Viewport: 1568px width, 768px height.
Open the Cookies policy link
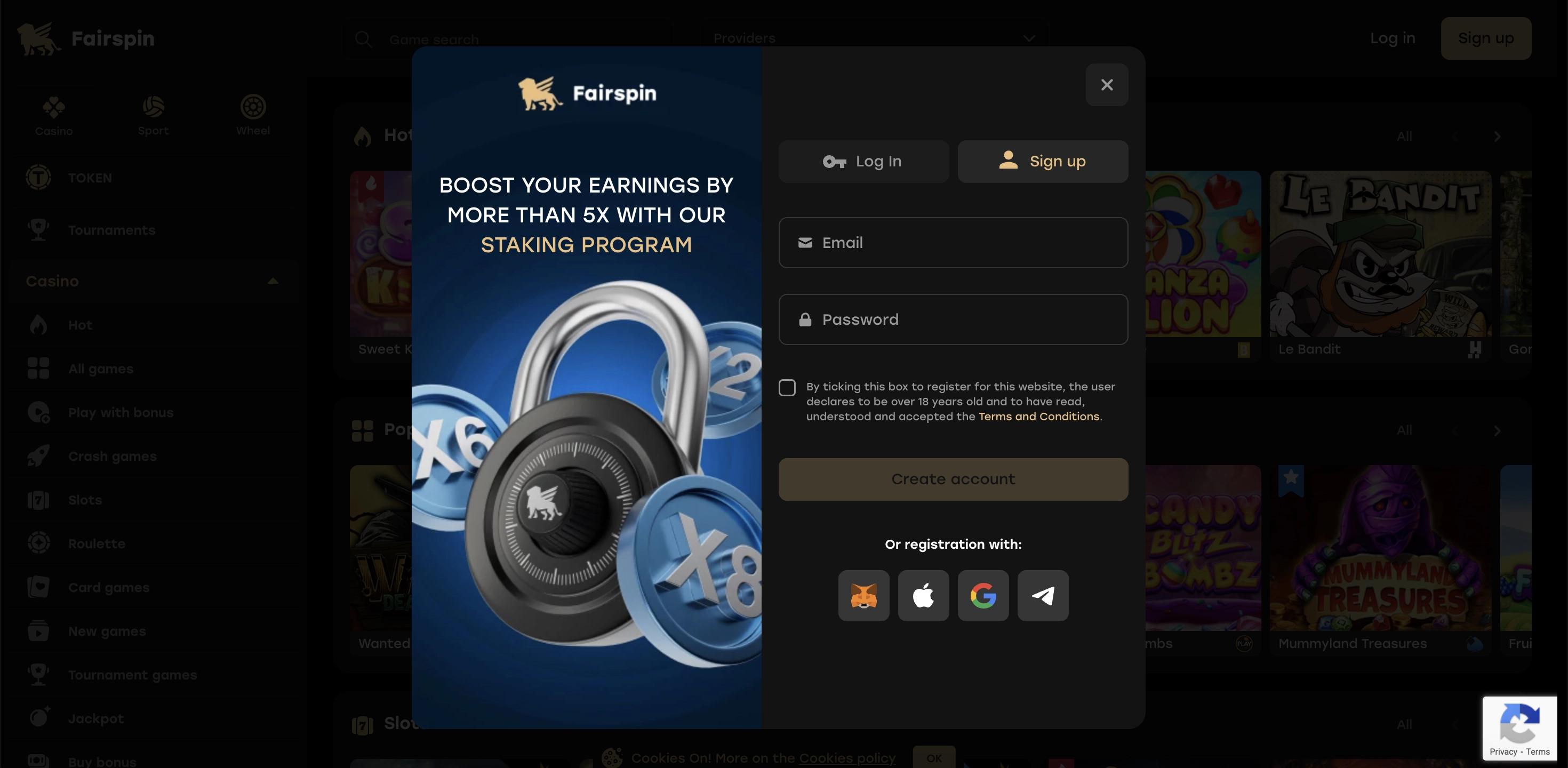point(847,758)
